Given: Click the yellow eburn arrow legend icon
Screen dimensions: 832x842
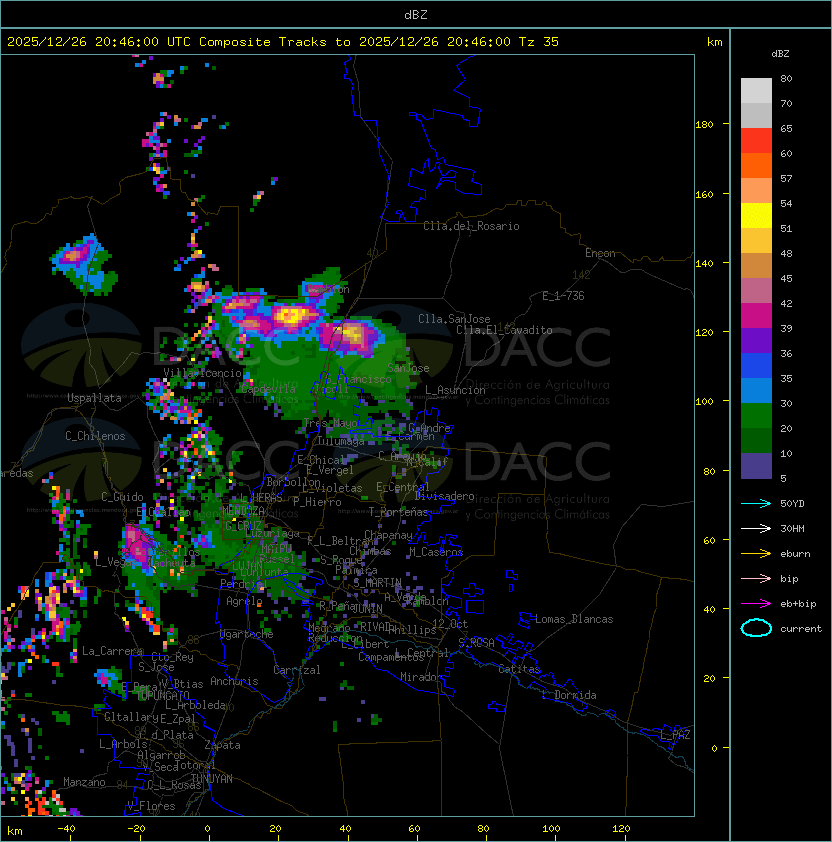Looking at the screenshot, I should click(756, 553).
